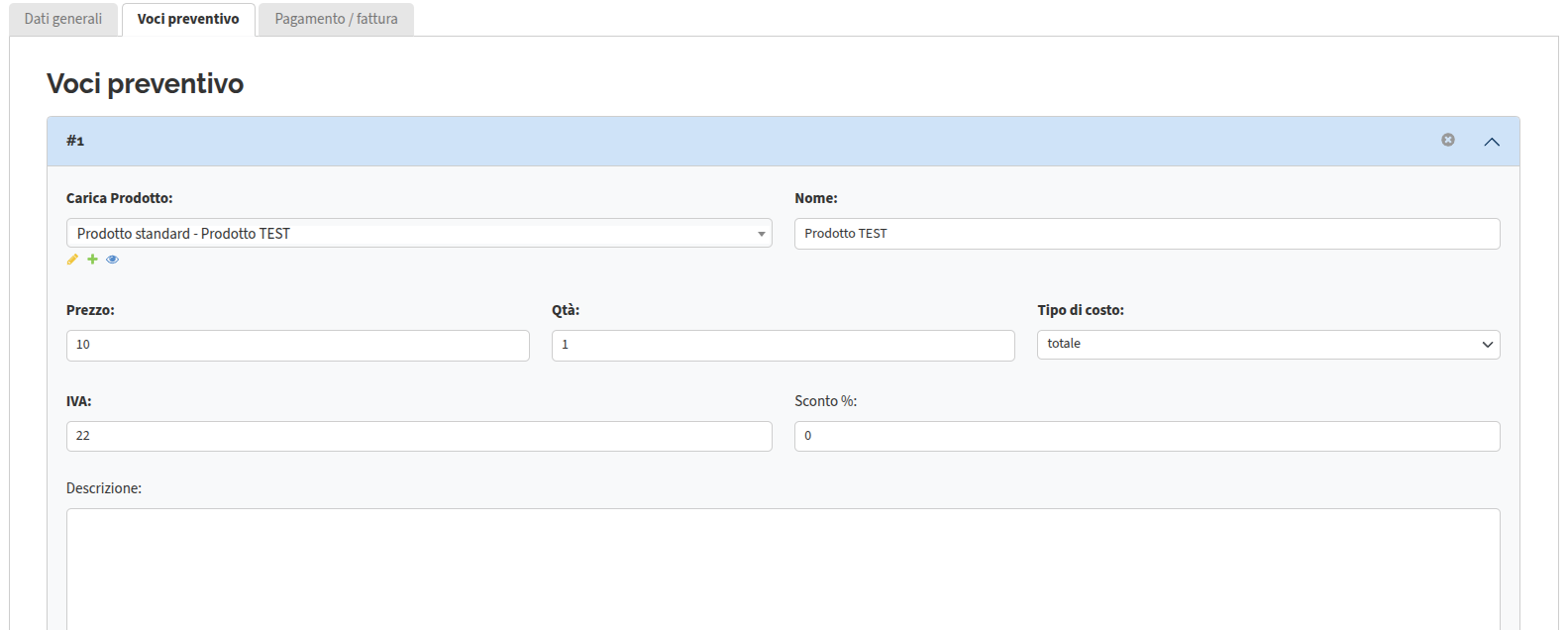This screenshot has width=1568, height=630.
Task: Click the Qtà label
Action: click(x=566, y=310)
